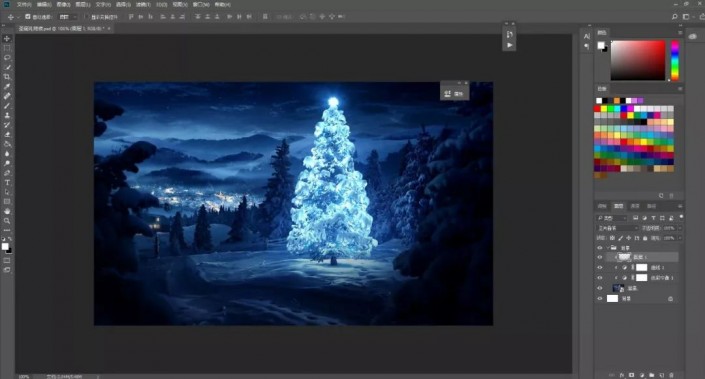This screenshot has height=379, width=705.
Task: Click the play button in collapsed Actions panel
Action: (509, 45)
